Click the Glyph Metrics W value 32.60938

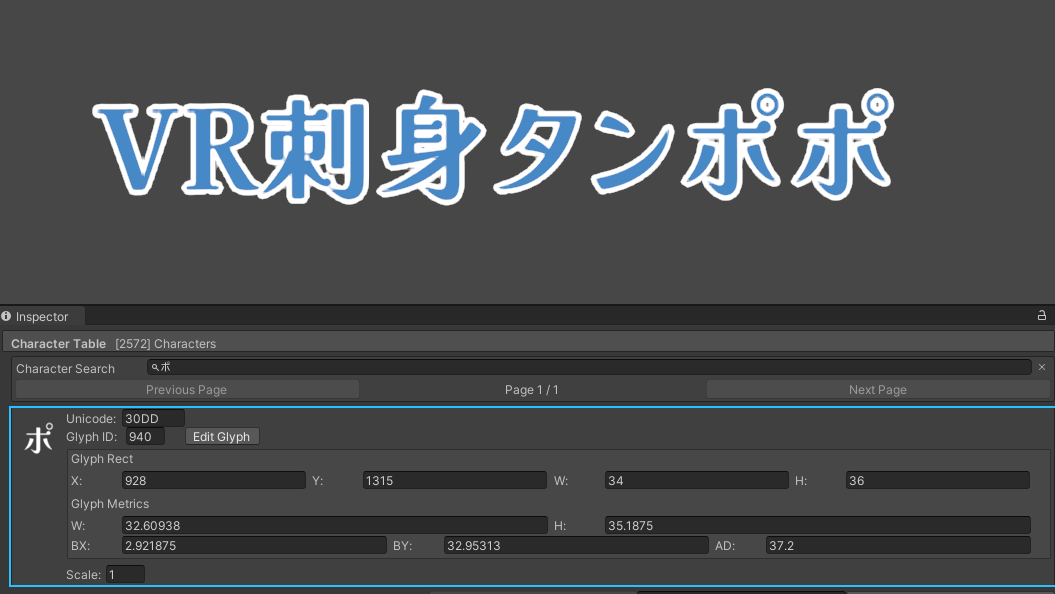pos(333,526)
